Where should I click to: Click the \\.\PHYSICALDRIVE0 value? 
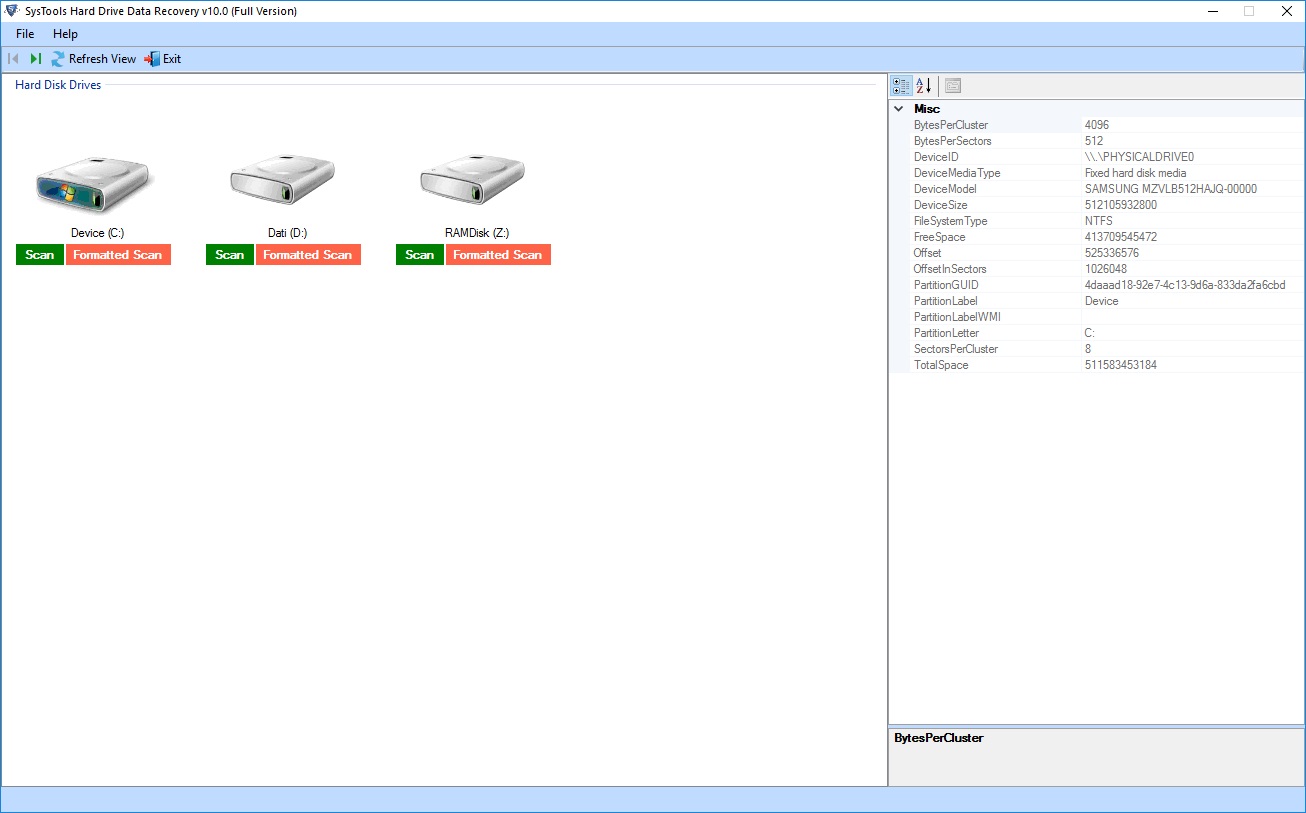(1139, 157)
